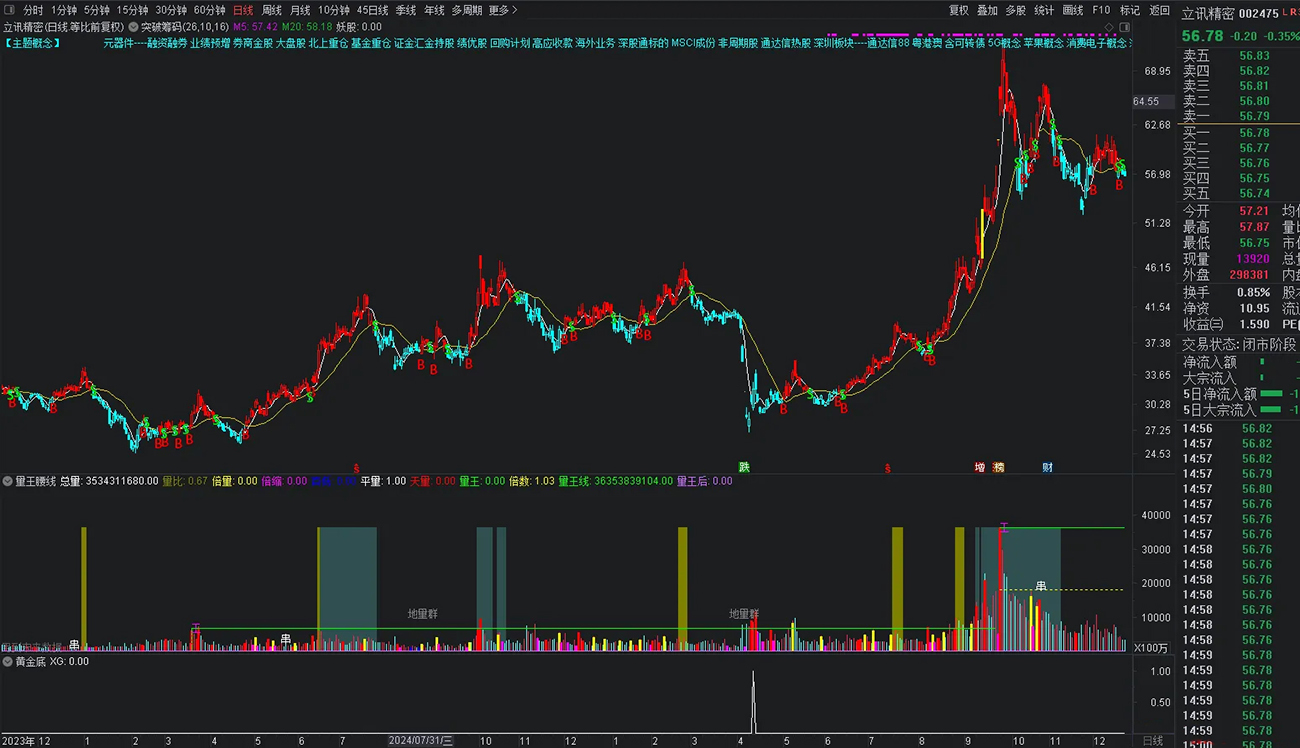The image size is (1300, 748).
Task: Select the 15分钟 period tab
Action: (132, 10)
